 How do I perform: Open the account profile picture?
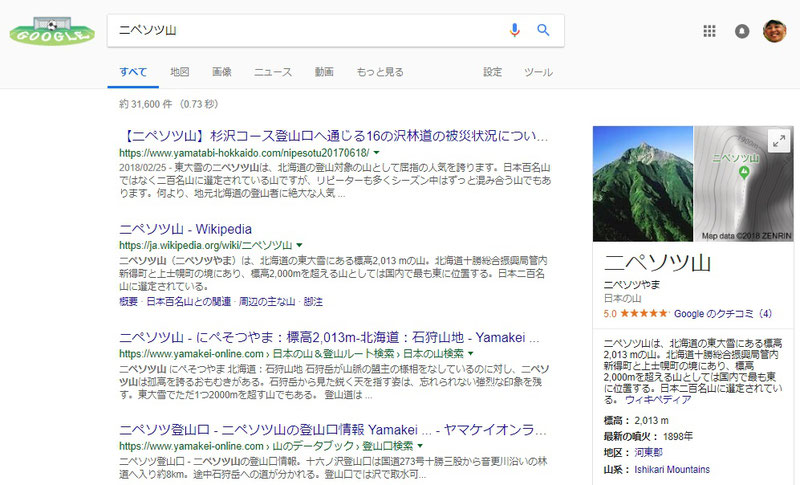[x=774, y=31]
